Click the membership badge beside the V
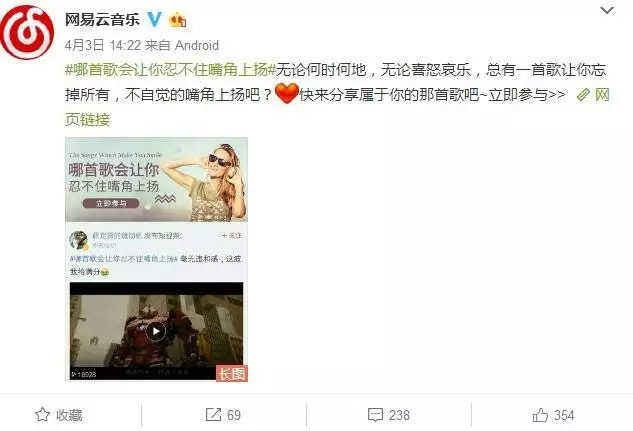 pyautogui.click(x=178, y=19)
